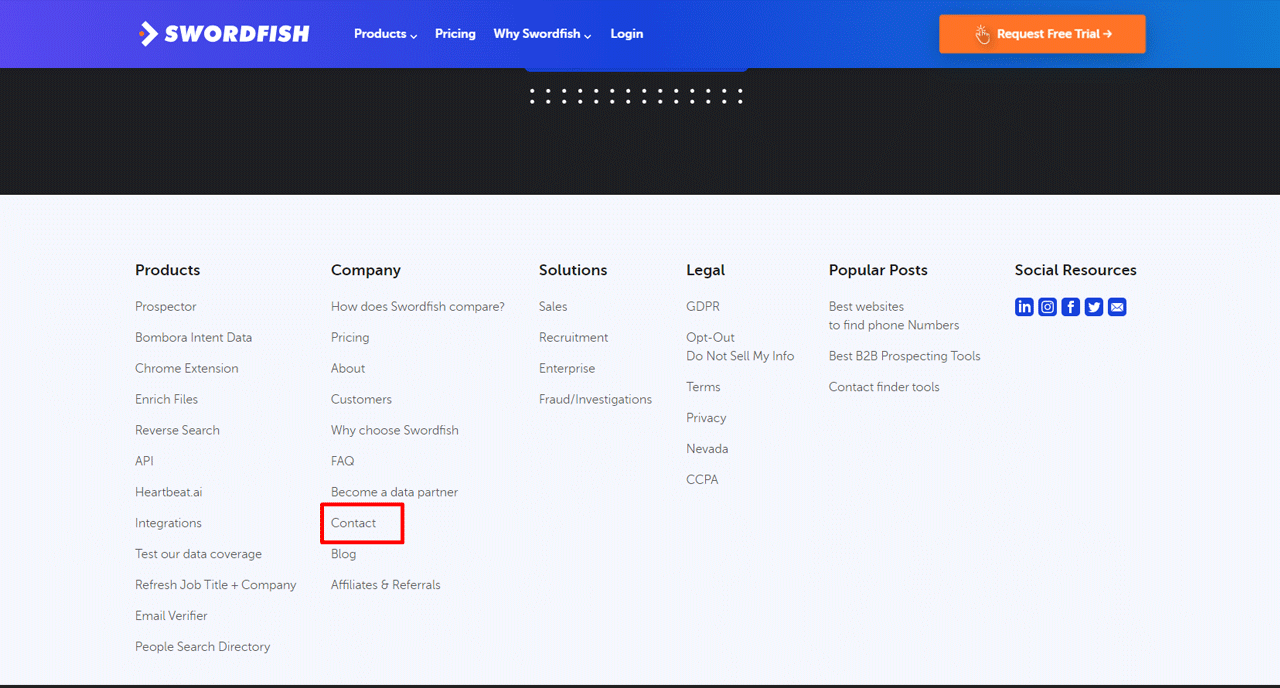
Task: Open the LinkedIn social icon
Action: click(x=1024, y=307)
